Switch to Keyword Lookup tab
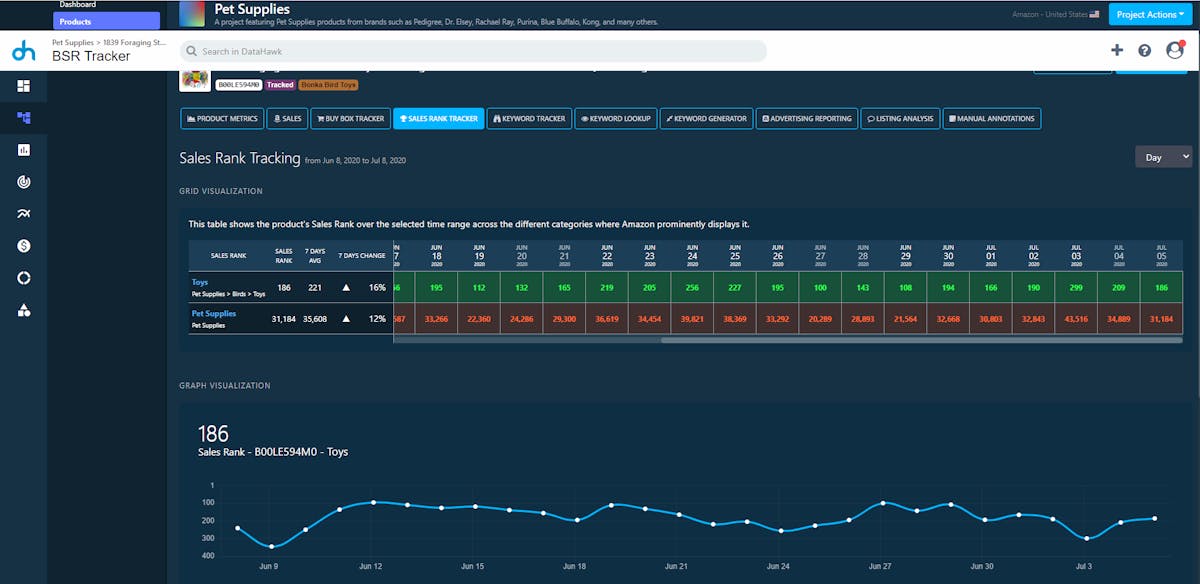This screenshot has height=584, width=1200. coord(616,118)
